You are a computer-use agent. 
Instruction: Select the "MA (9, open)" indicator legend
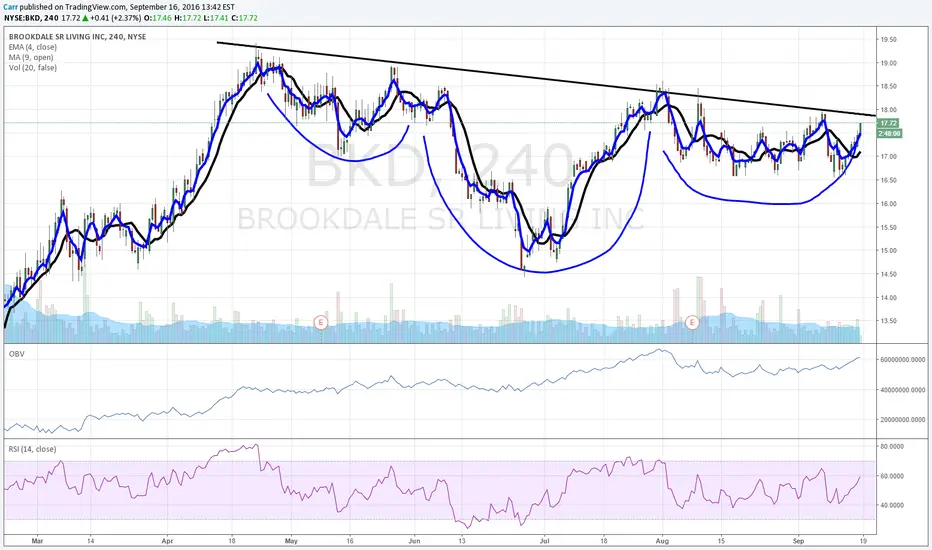click(31, 58)
